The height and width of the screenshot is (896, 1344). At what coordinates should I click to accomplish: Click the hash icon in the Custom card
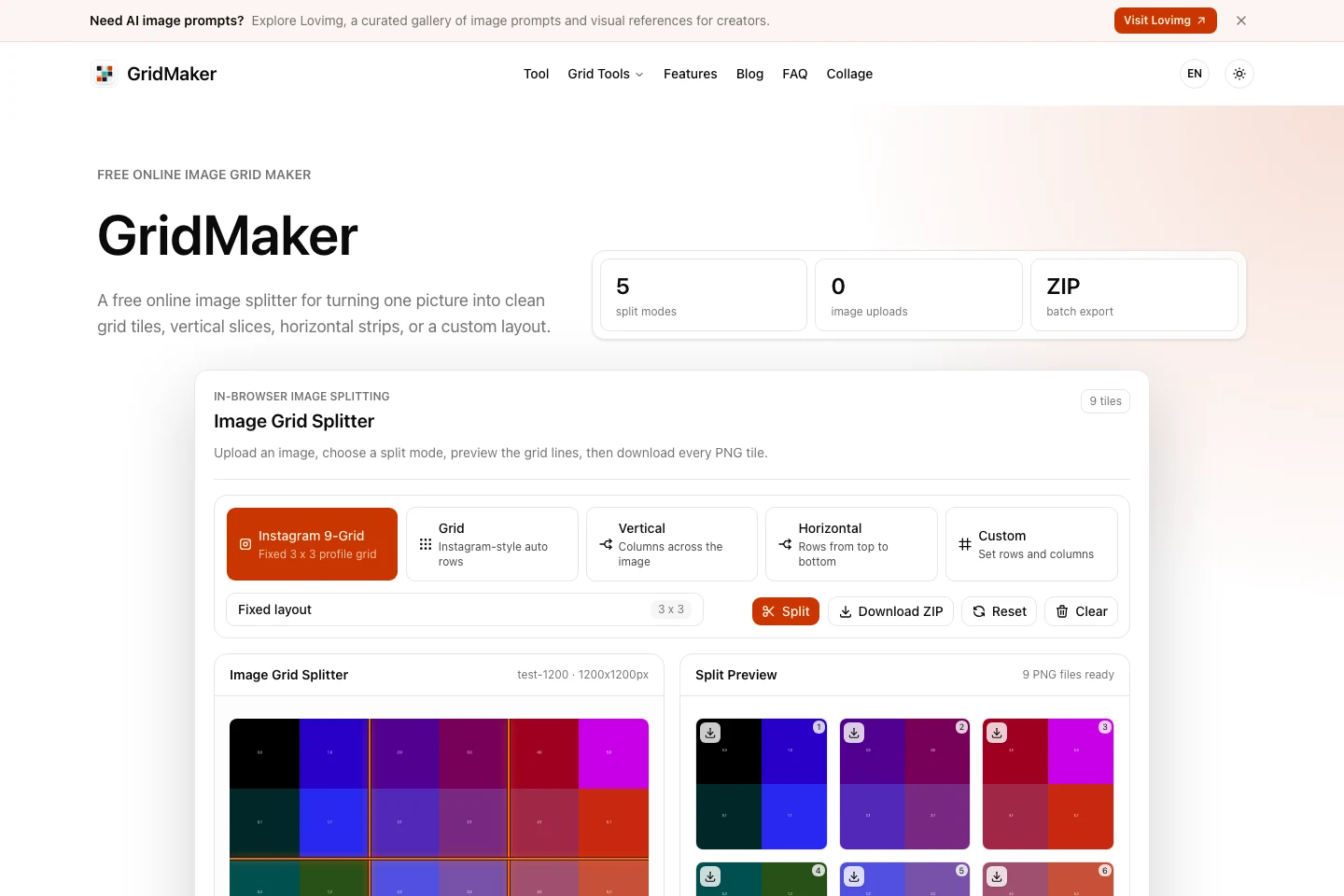(965, 544)
